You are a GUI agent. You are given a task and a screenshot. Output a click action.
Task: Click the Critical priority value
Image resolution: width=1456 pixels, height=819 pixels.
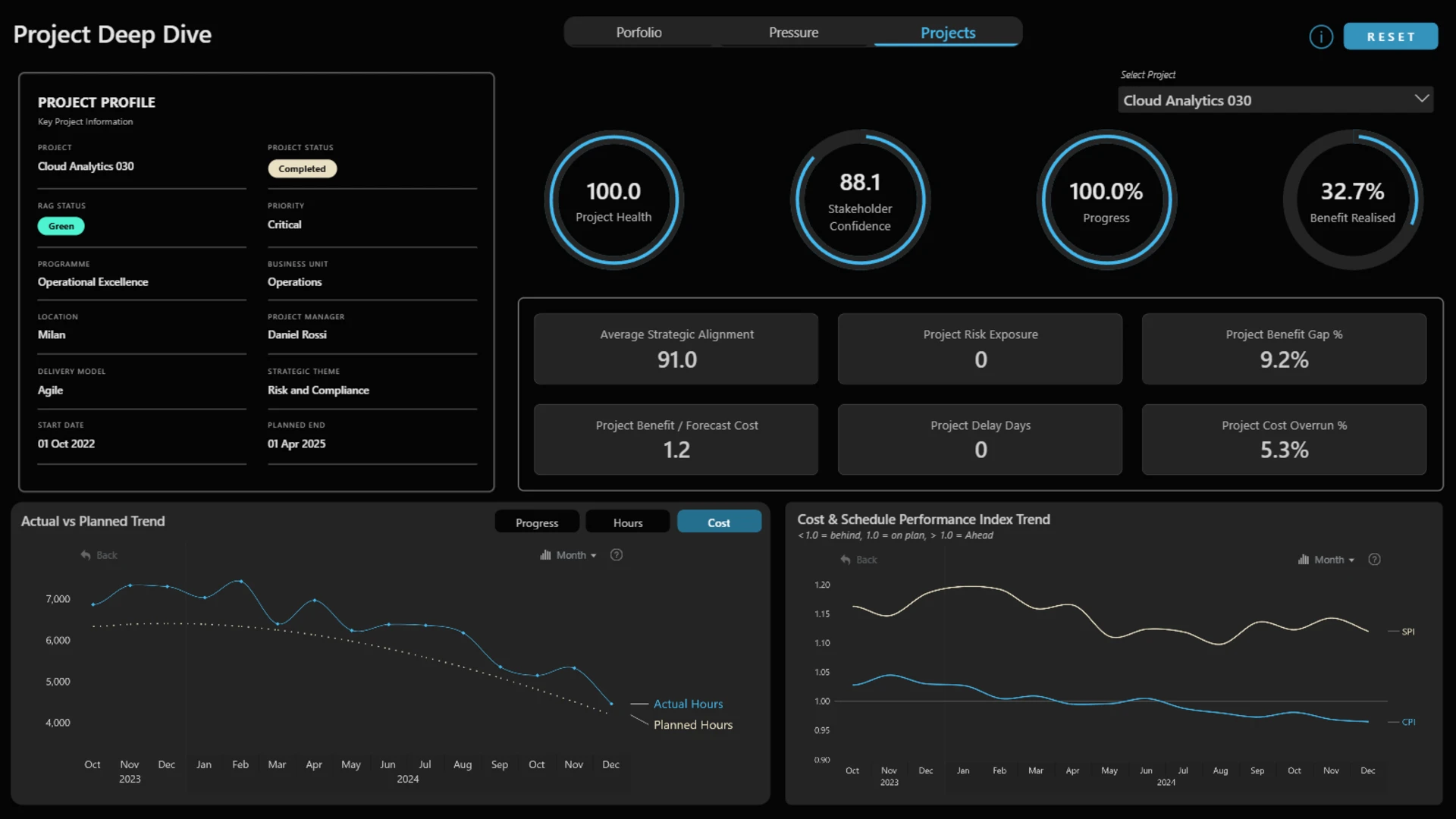(x=284, y=224)
